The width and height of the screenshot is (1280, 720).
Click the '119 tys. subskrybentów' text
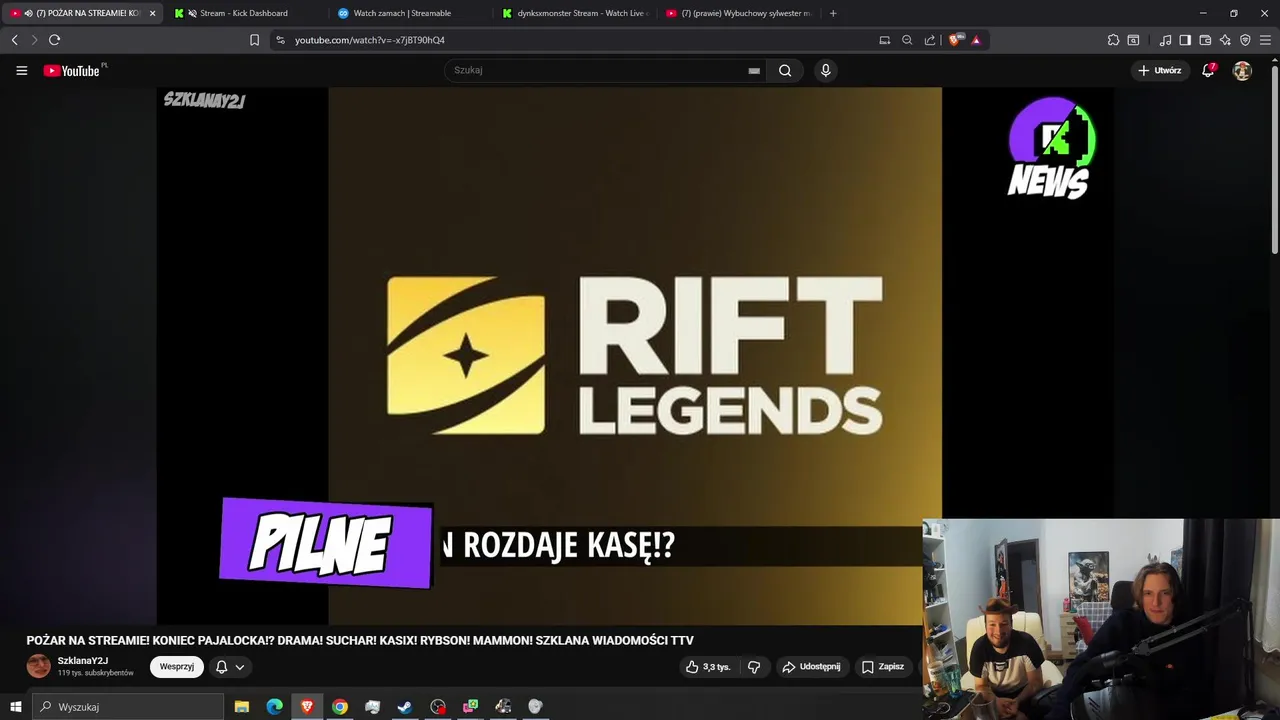pyautogui.click(x=95, y=673)
